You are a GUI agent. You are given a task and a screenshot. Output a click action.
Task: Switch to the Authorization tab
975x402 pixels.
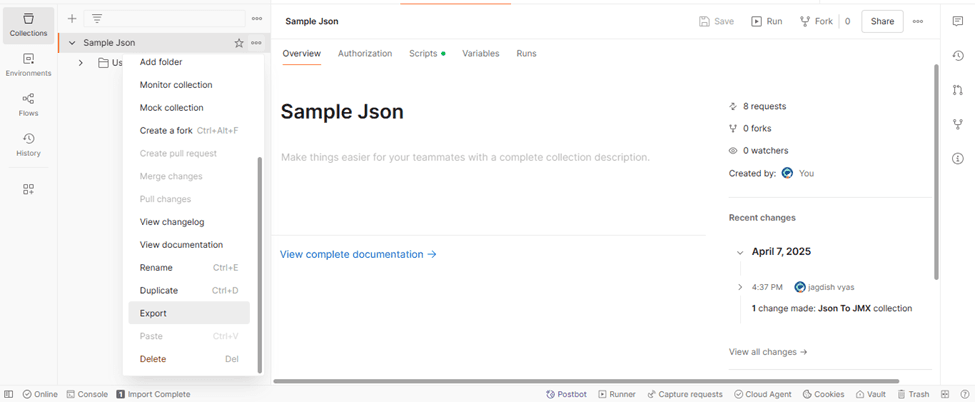[x=365, y=54]
